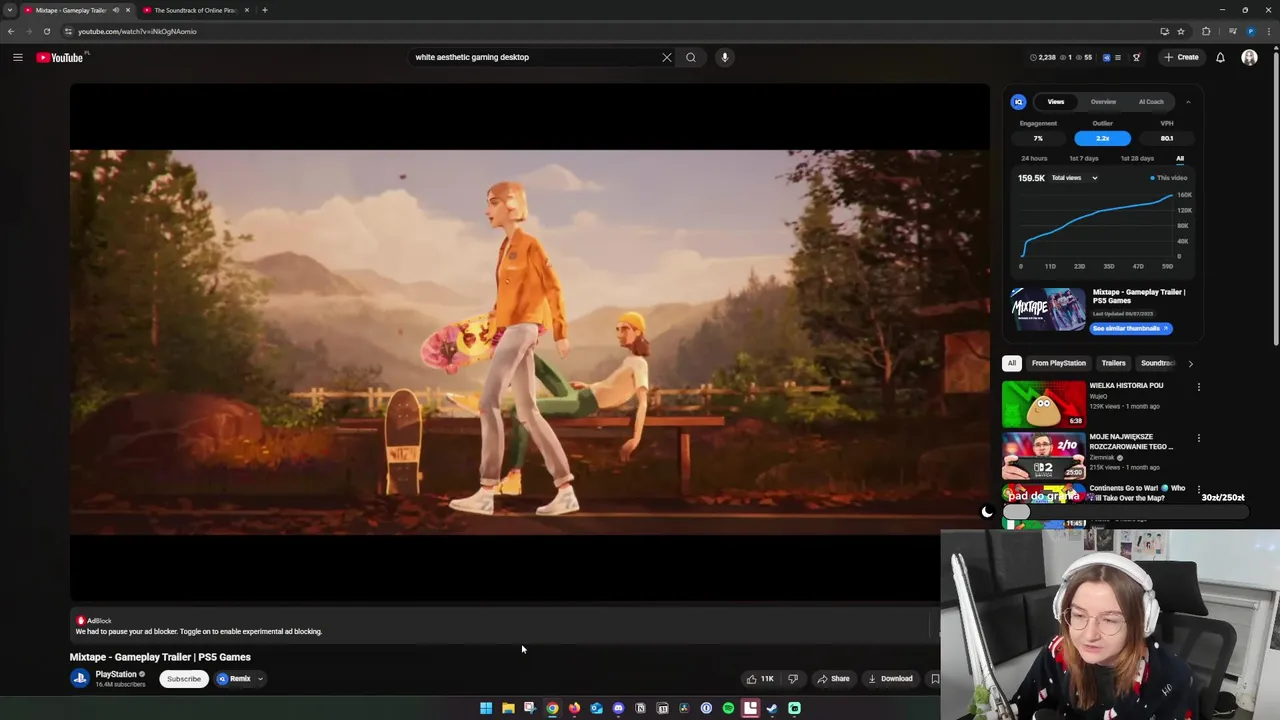The width and height of the screenshot is (1280, 720).
Task: Mute the Mixtape tab audio icon
Action: (115, 10)
